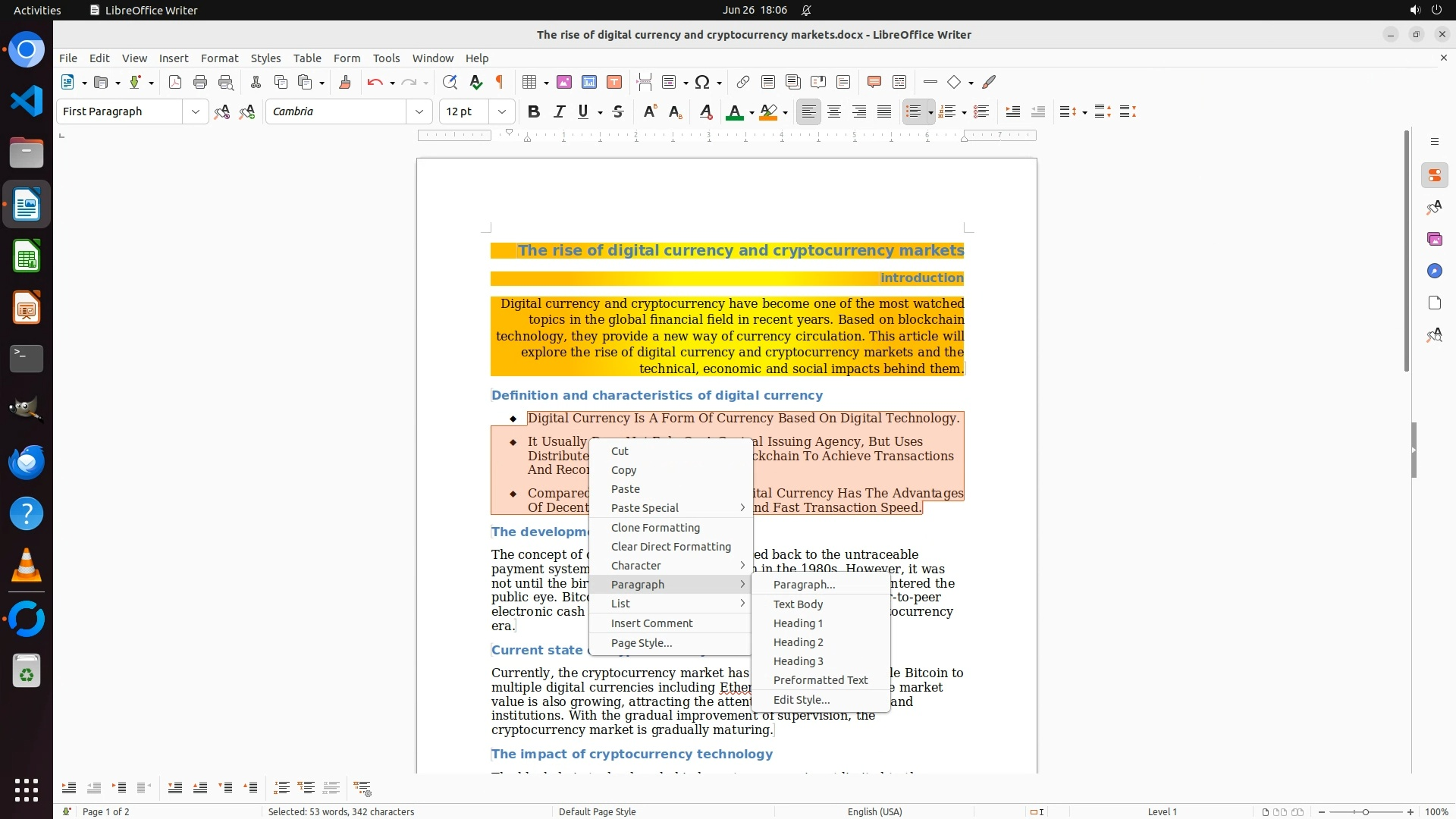This screenshot has height=819, width=1456.
Task: Open Thunderbird Mail from the dock
Action: pyautogui.click(x=27, y=462)
